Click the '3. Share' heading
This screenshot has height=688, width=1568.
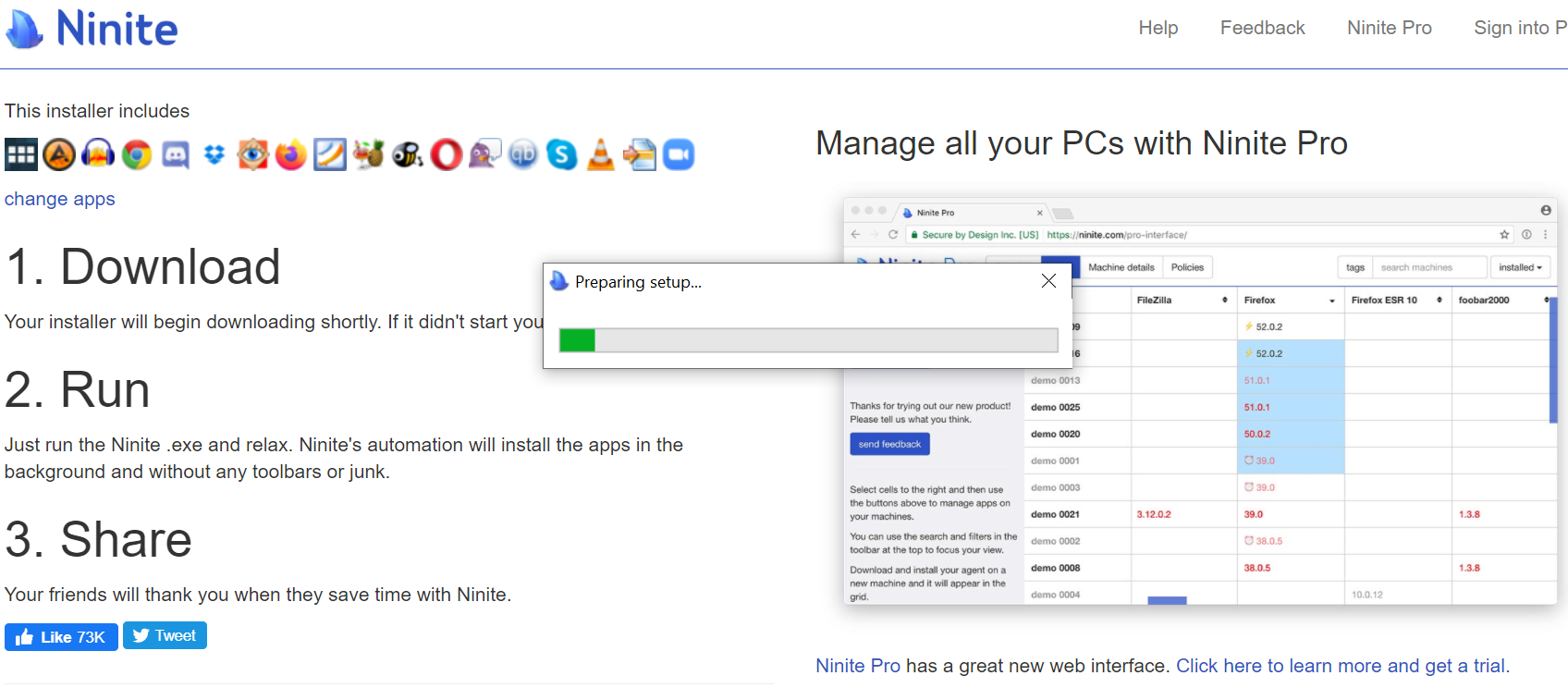(99, 539)
